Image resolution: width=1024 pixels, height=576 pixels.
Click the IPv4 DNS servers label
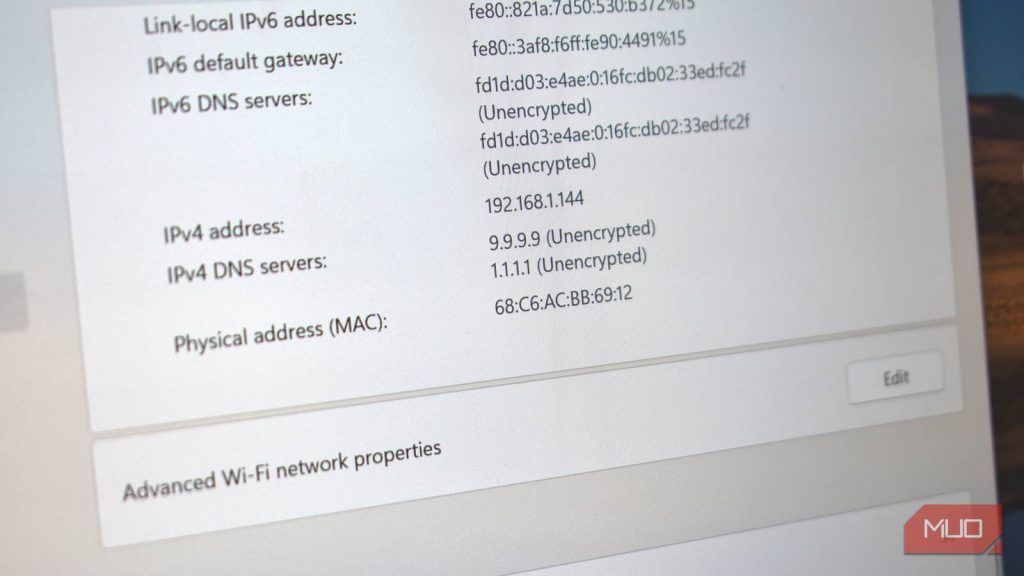coord(246,268)
